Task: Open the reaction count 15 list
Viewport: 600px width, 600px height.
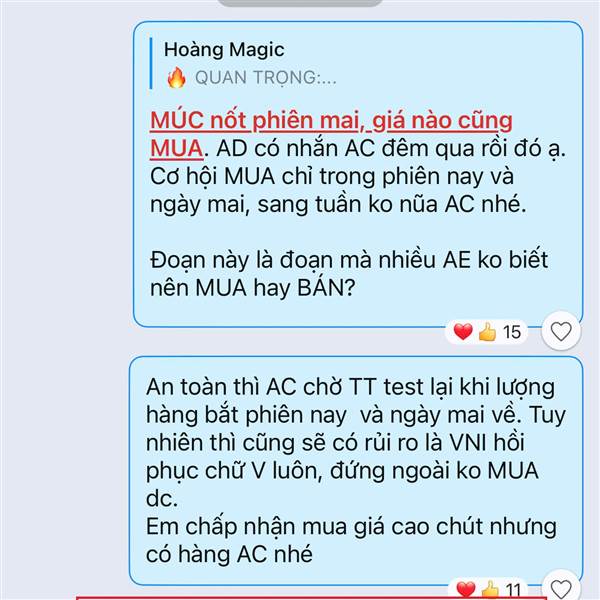Action: (512, 332)
